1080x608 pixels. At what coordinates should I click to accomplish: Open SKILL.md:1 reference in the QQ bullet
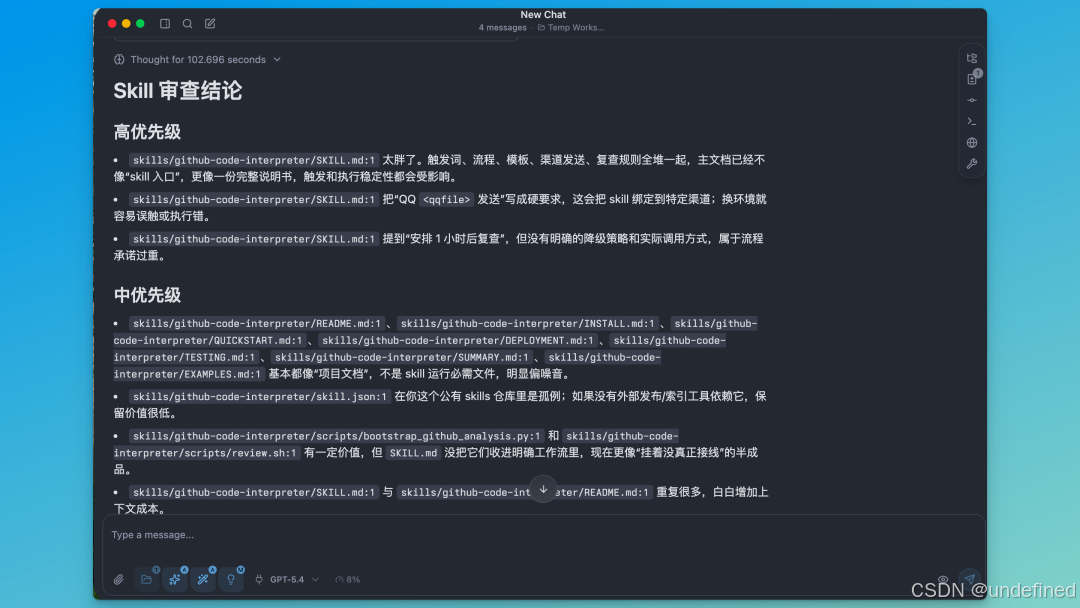[x=254, y=200]
